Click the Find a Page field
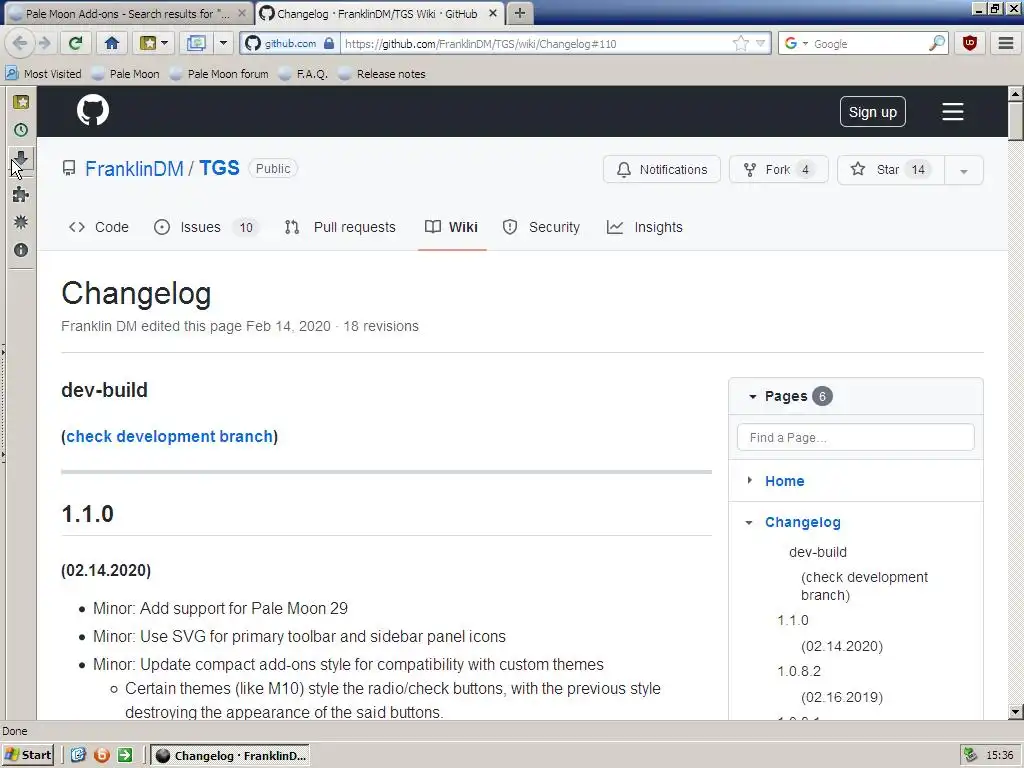 [856, 438]
